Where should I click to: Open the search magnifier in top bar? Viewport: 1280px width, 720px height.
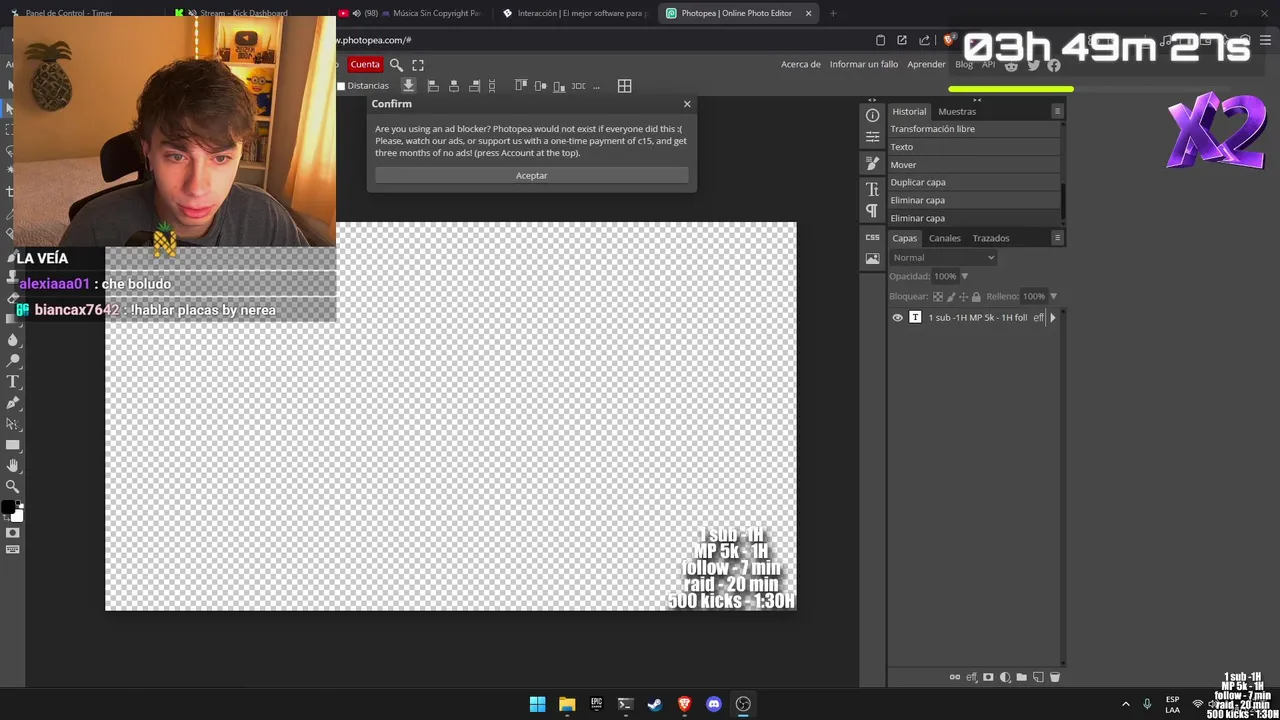[x=396, y=64]
